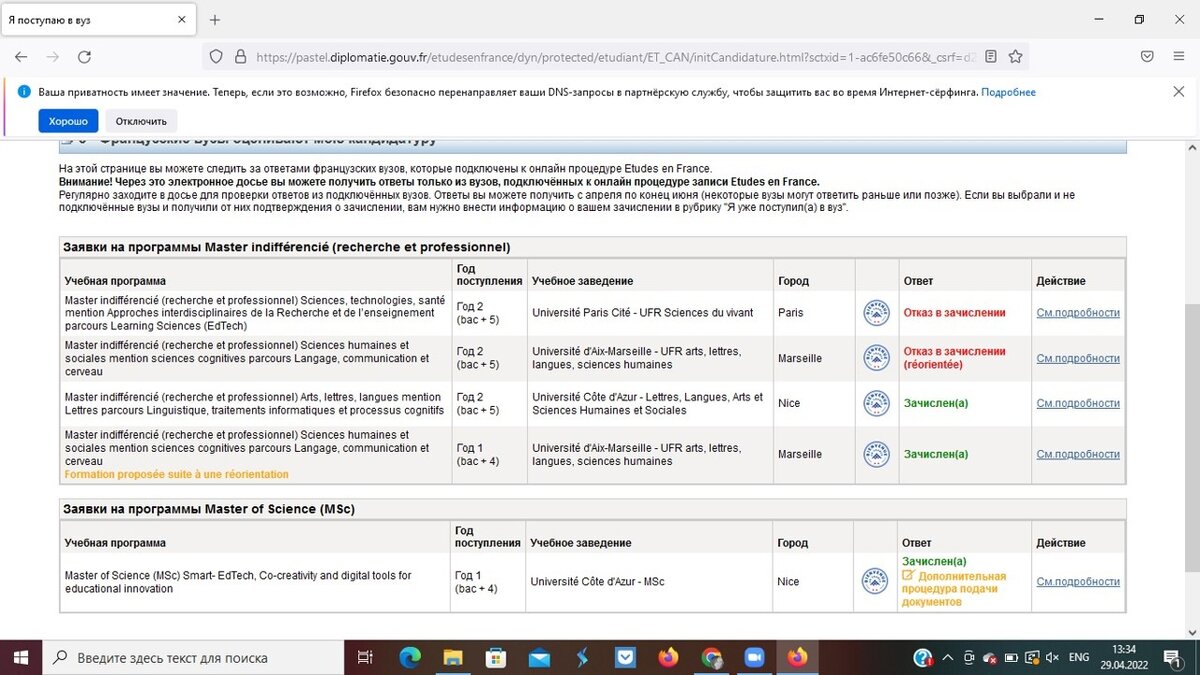
Task: Reload the page with refresh icon
Action: coord(85,57)
